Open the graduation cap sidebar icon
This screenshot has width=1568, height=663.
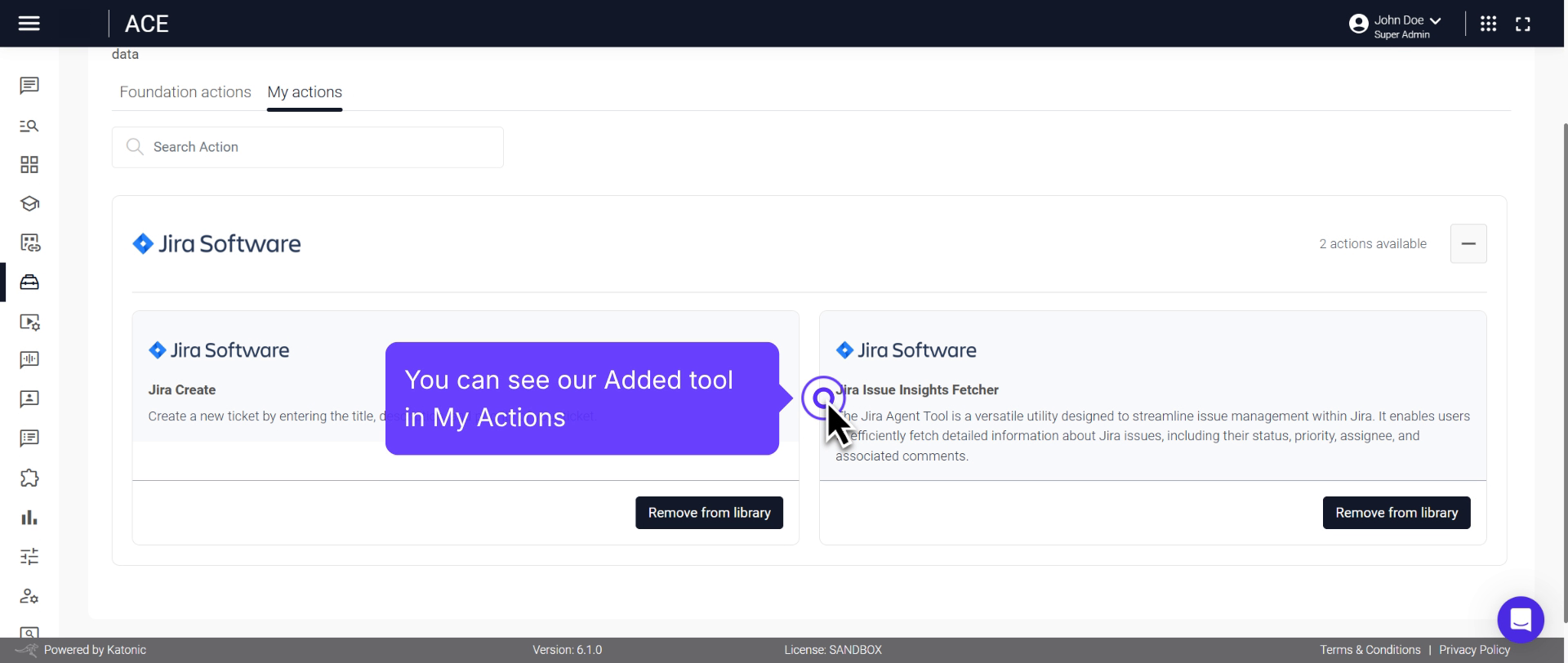click(29, 204)
